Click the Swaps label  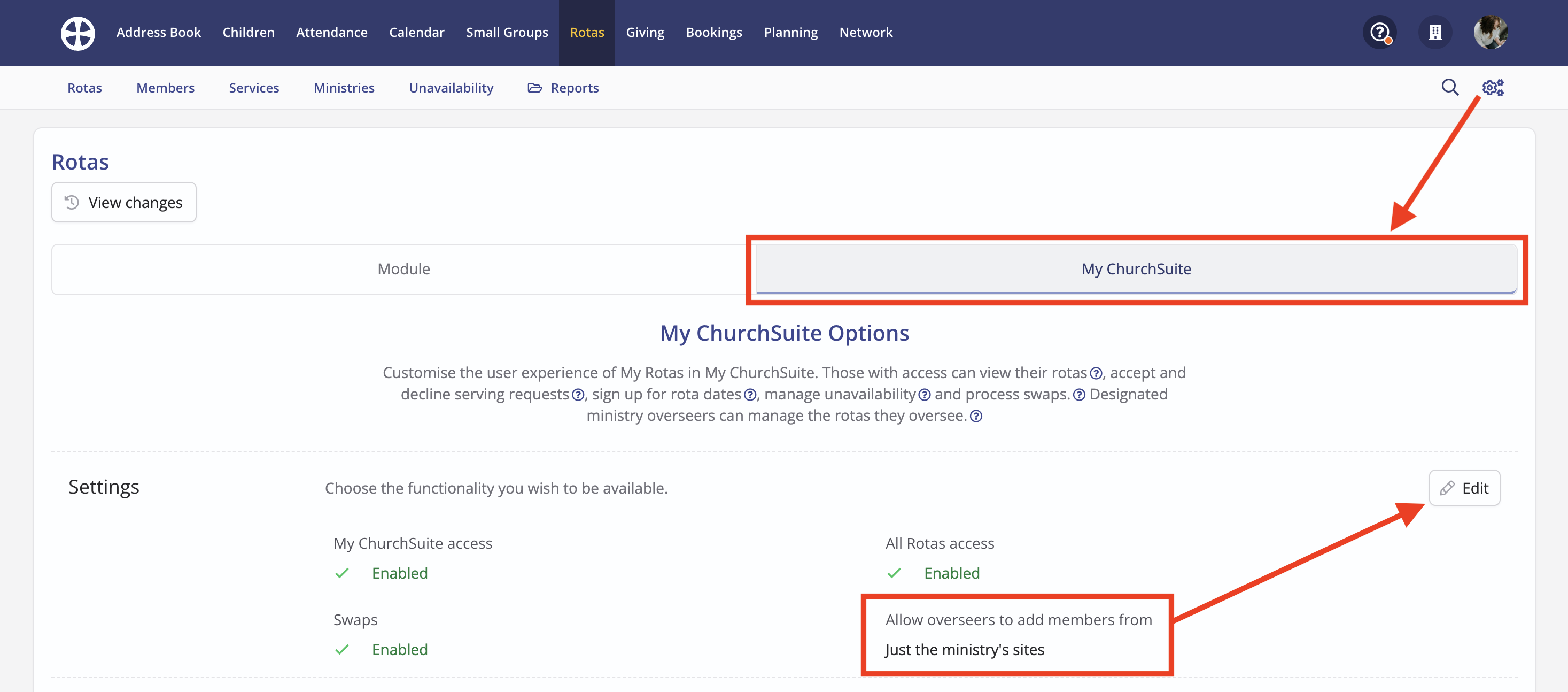click(x=355, y=620)
